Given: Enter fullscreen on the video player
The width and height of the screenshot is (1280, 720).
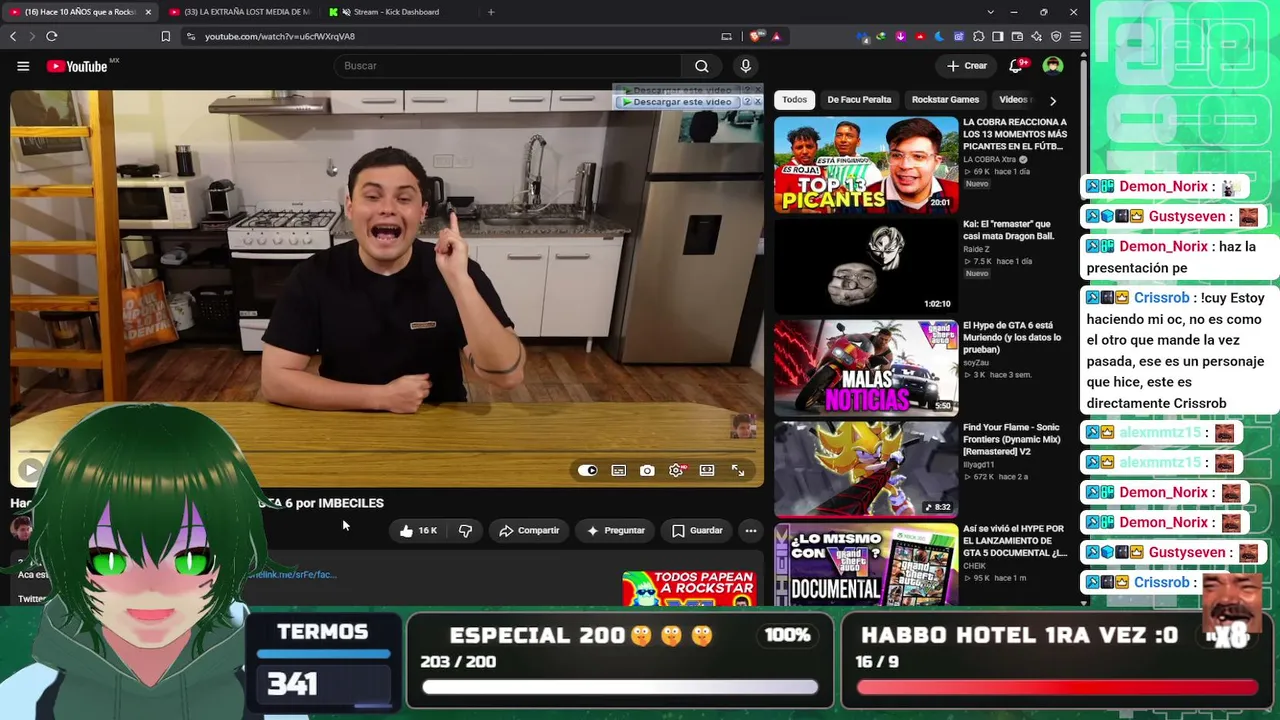Looking at the screenshot, I should (738, 470).
